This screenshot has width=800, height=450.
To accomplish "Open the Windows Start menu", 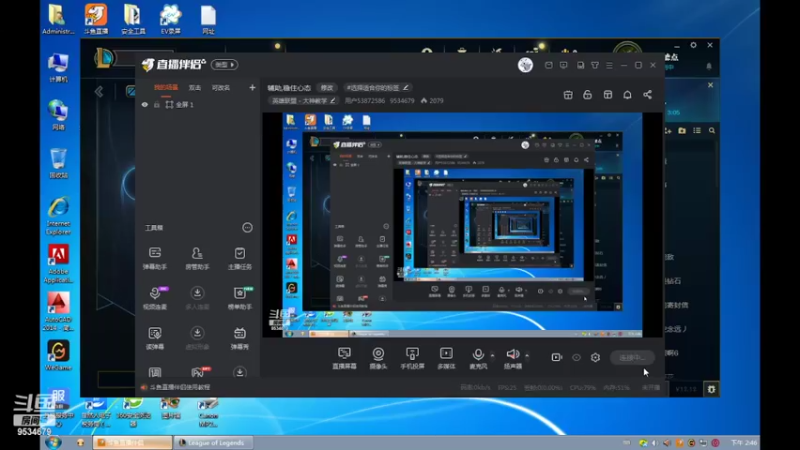I will click(53, 442).
